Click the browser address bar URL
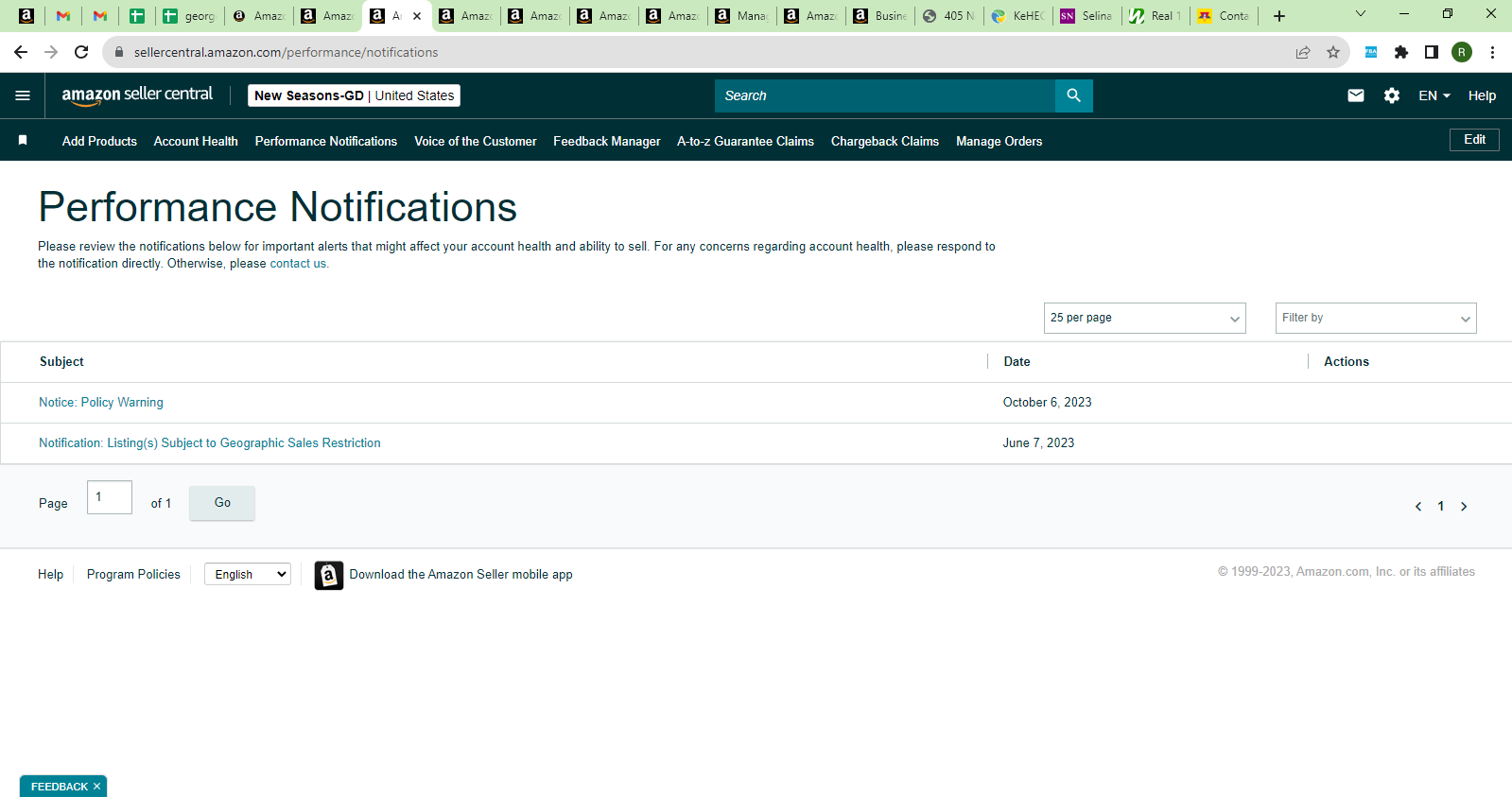Image resolution: width=1512 pixels, height=797 pixels. coord(286,52)
